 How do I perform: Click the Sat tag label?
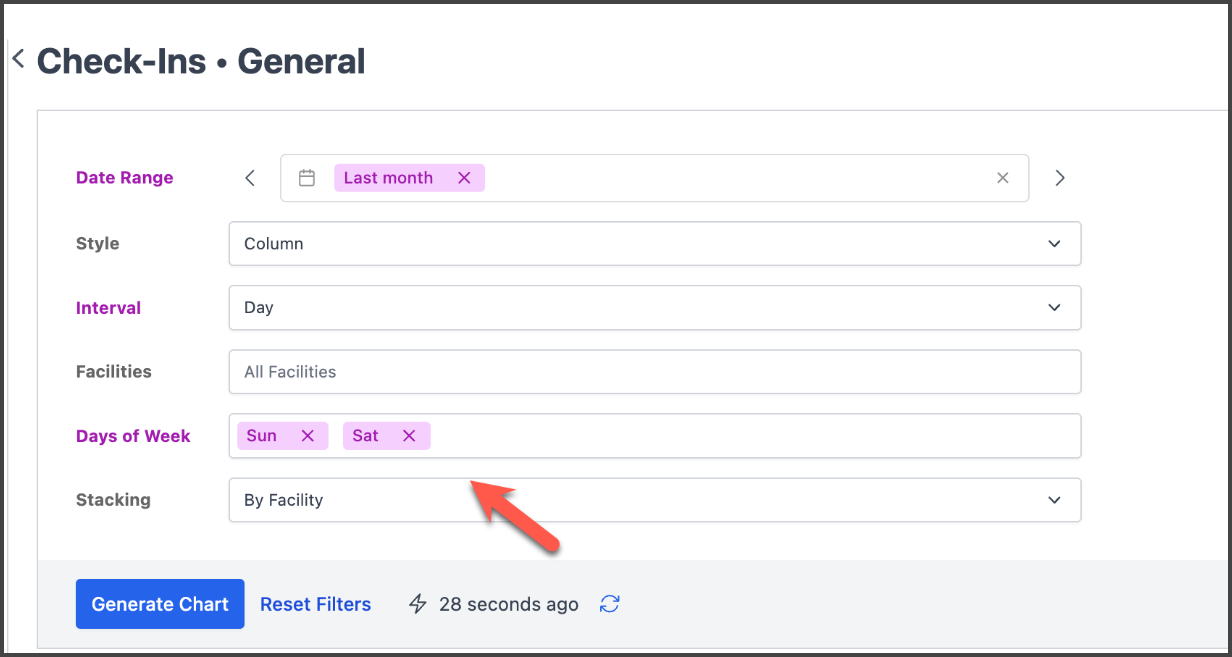[365, 436]
